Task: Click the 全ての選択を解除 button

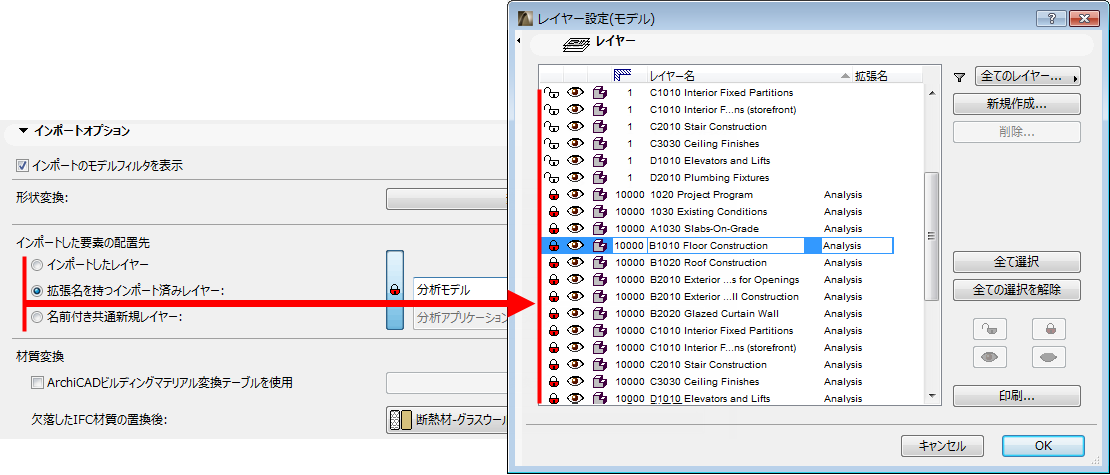Action: click(x=1017, y=290)
